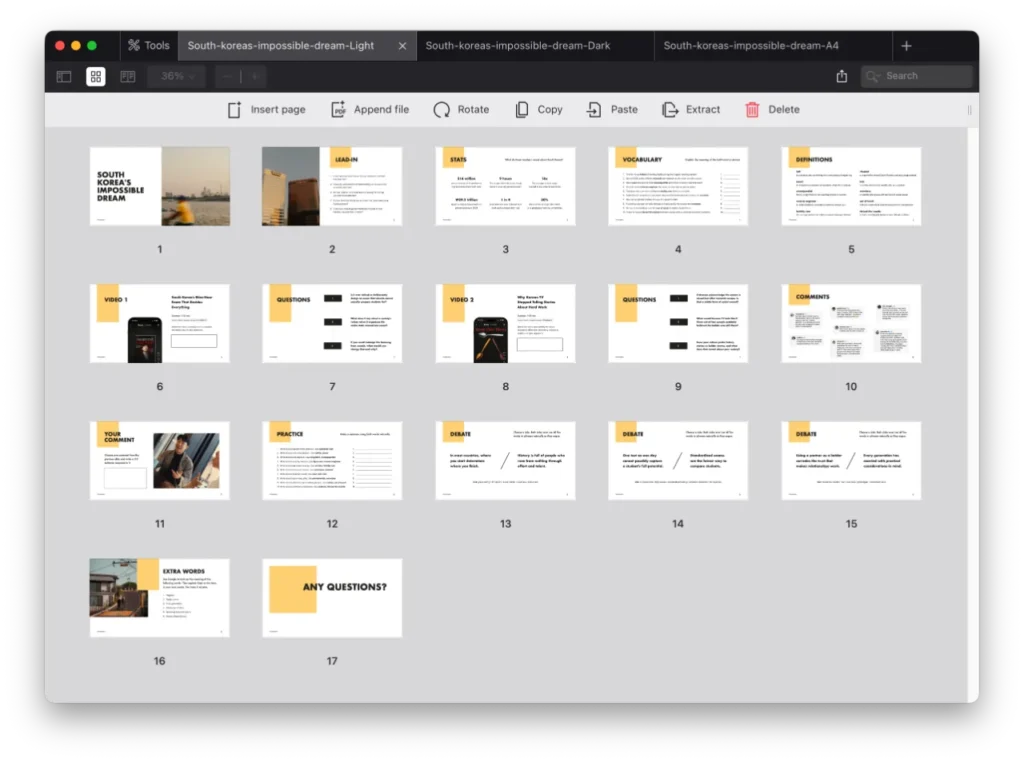Screen dimensions: 1024x762
Task: Select page 16 Extra Words thumbnail
Action: click(x=160, y=597)
